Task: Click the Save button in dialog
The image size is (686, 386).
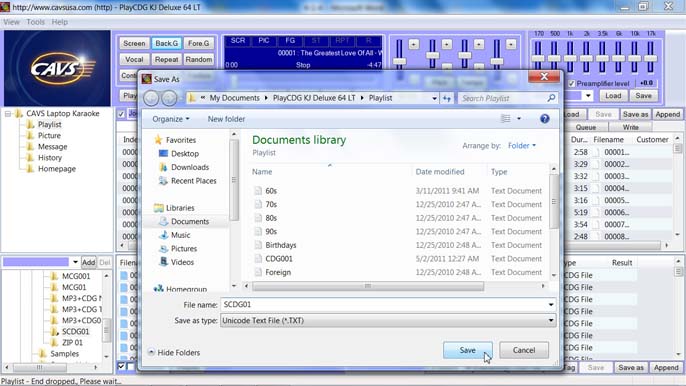Action: pyautogui.click(x=467, y=350)
